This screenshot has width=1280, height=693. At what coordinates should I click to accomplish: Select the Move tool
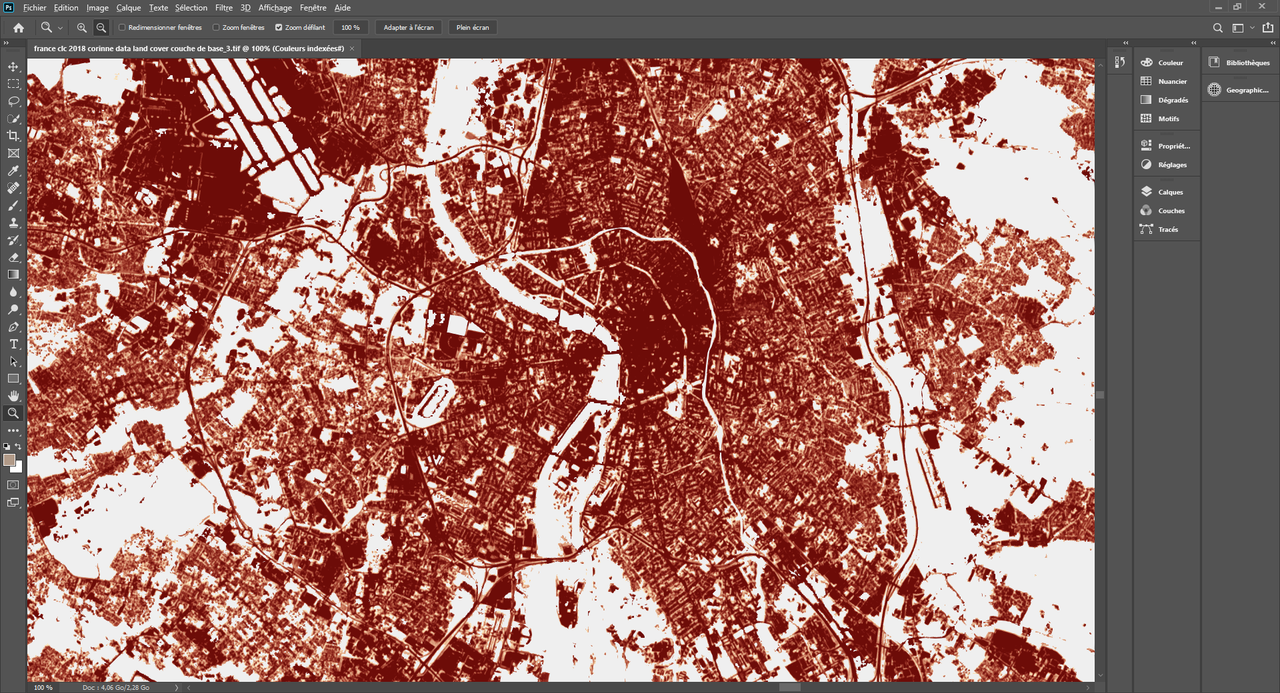pos(13,67)
